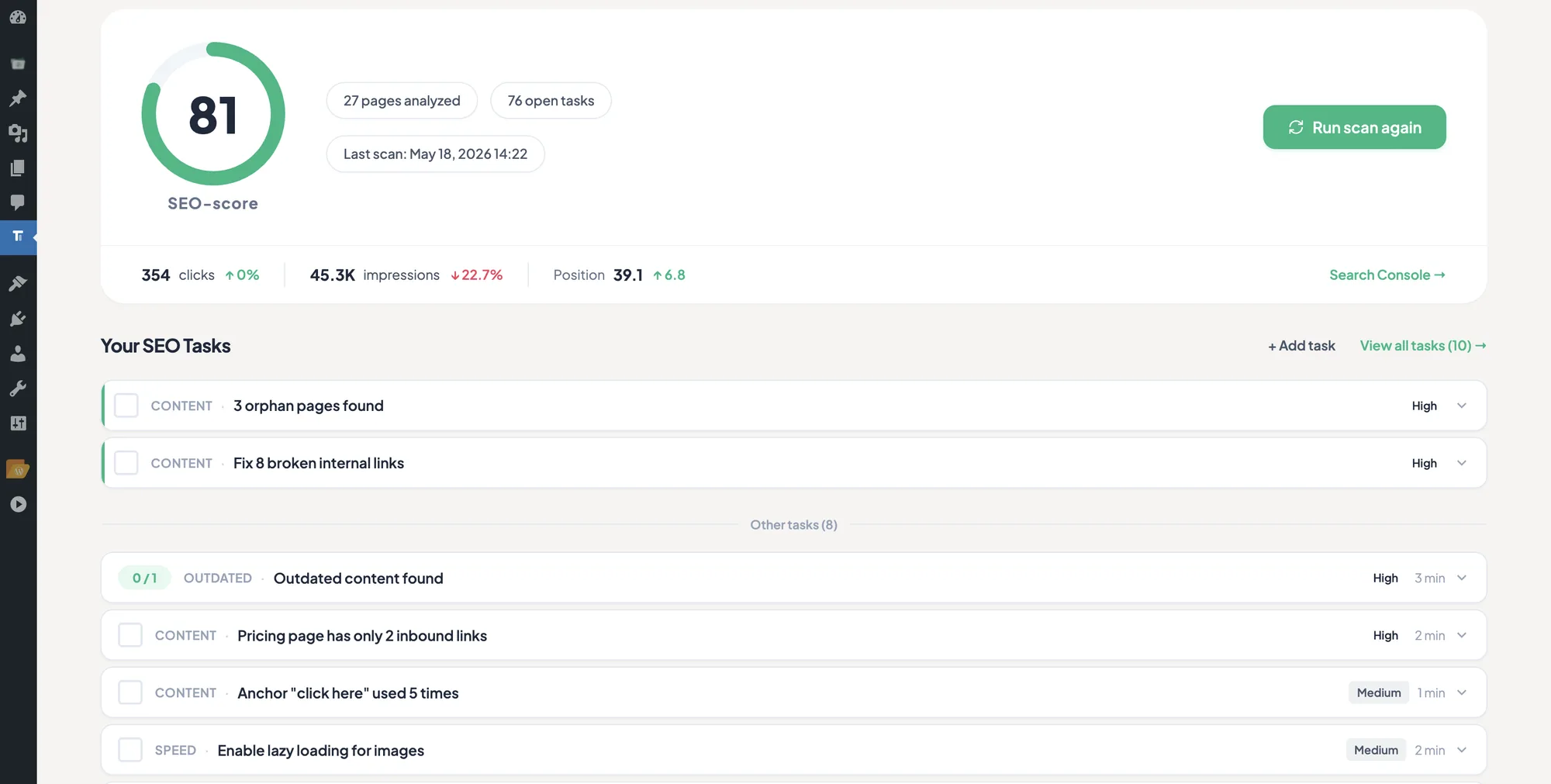
Task: Open Plugins via the plug icon
Action: (18, 319)
